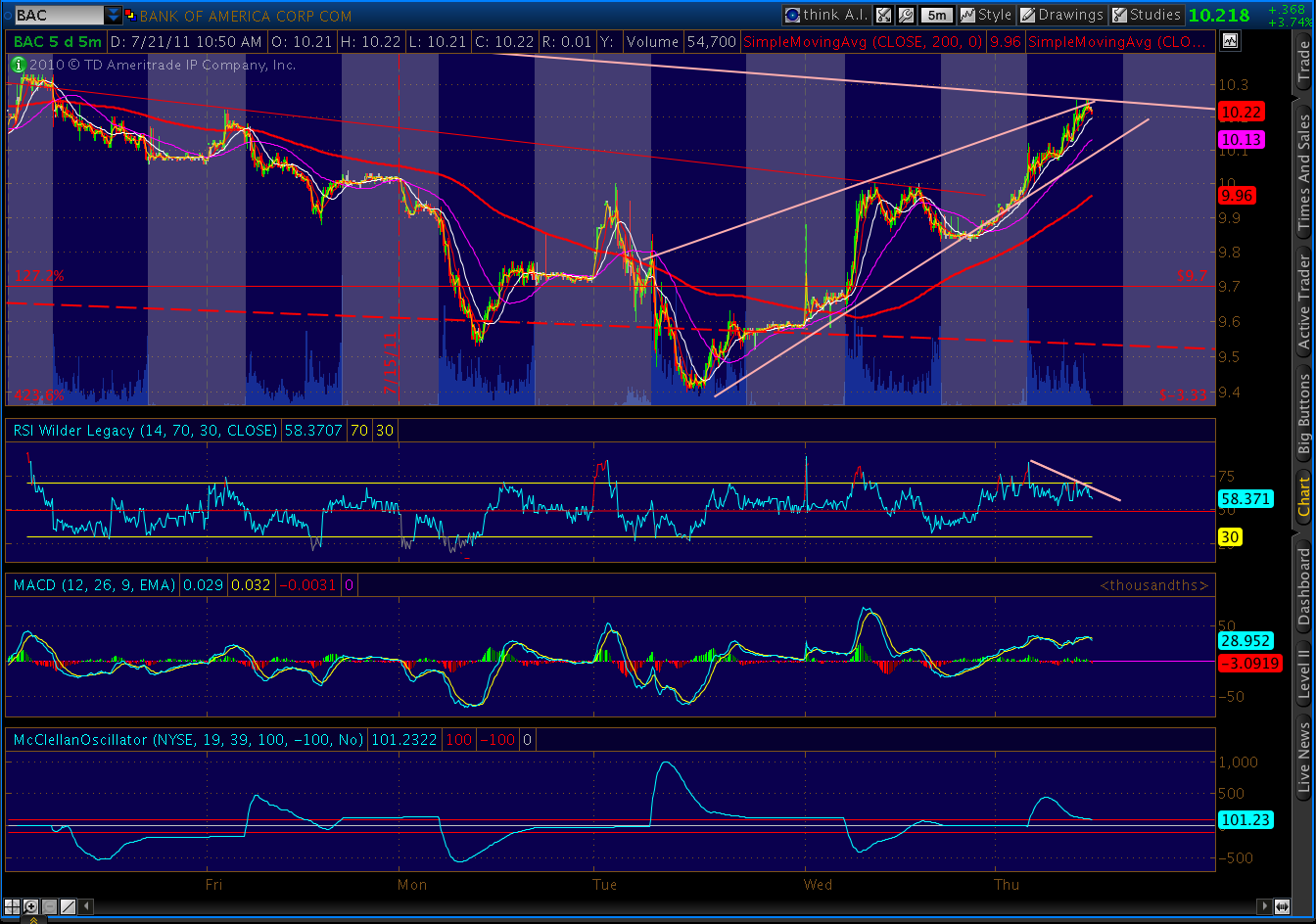The height and width of the screenshot is (924, 1316).
Task: Click the MACD (12, 26, 9, EMA) study label
Action: [x=94, y=584]
